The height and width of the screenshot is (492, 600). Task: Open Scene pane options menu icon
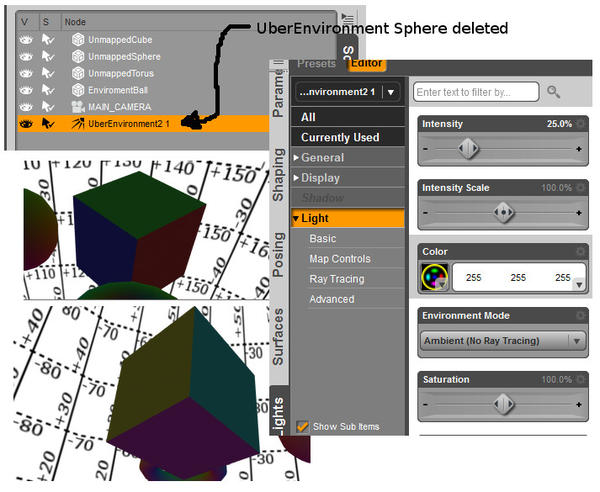(x=348, y=18)
